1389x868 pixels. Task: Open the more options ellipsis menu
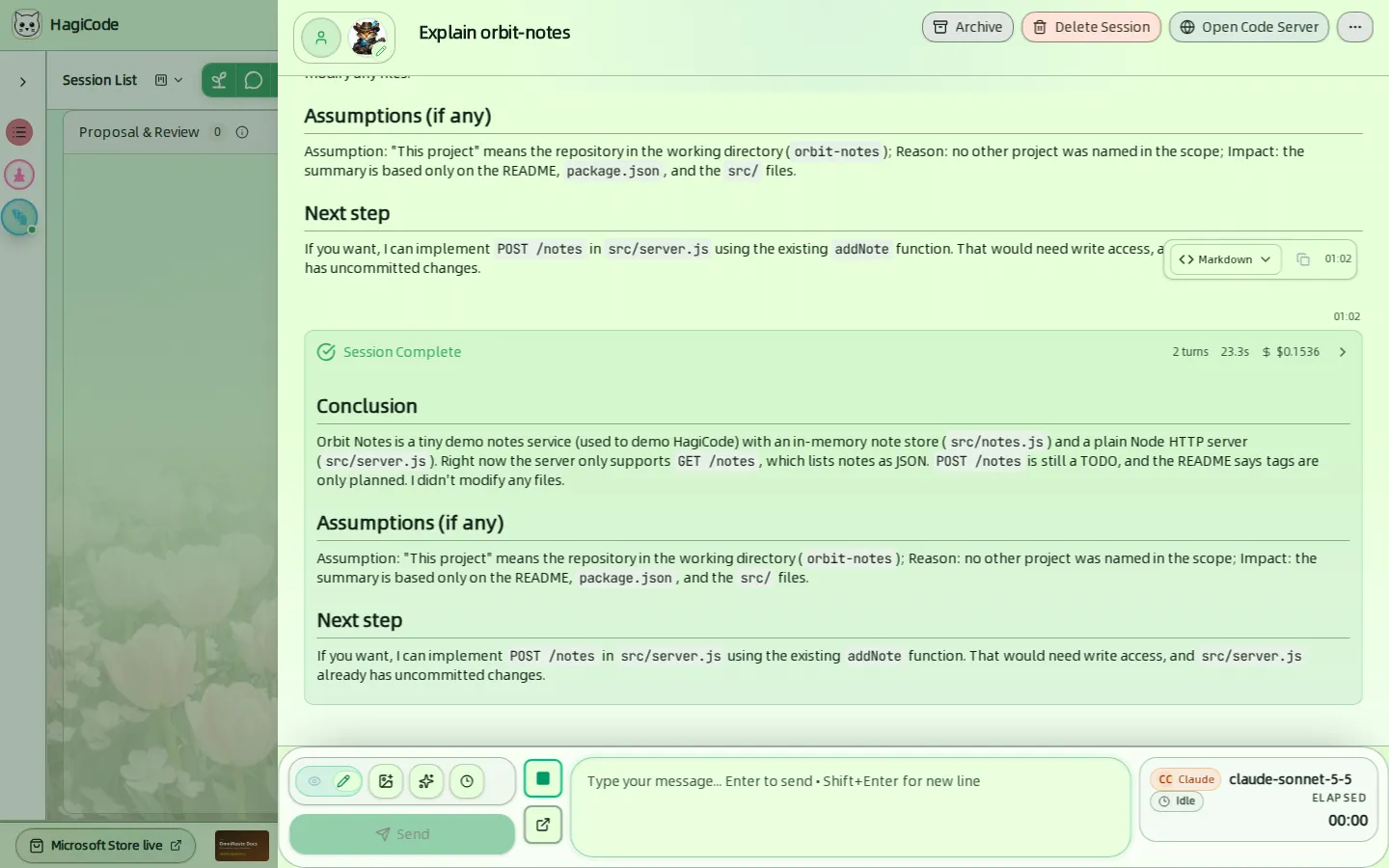coord(1355,27)
